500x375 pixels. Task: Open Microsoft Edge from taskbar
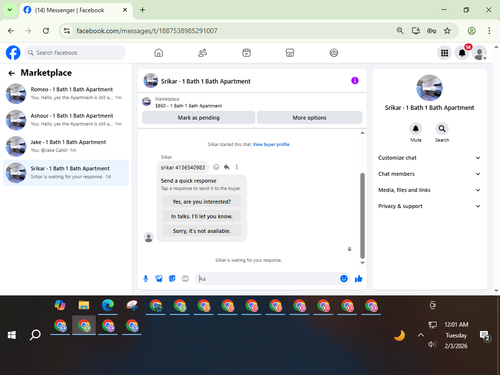108,305
